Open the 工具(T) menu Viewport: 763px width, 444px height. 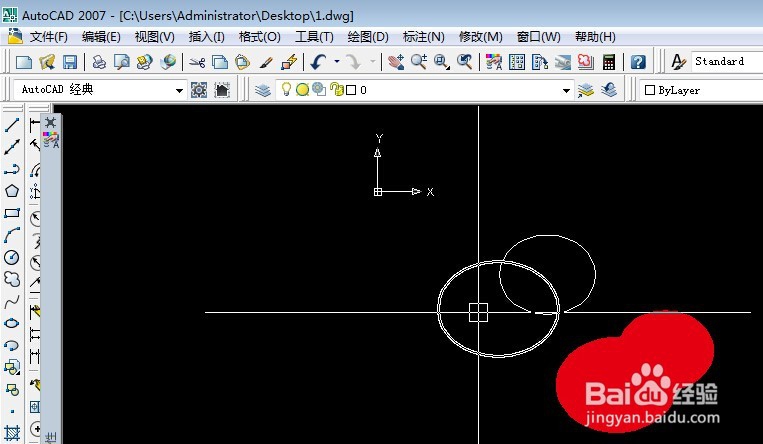tap(314, 37)
